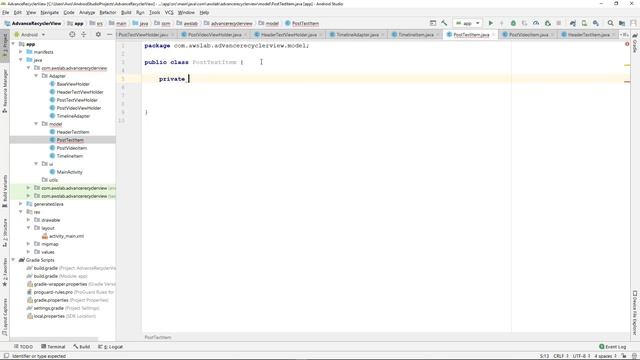The width and height of the screenshot is (640, 360).
Task: Open the VCS menu
Action: 169,13
